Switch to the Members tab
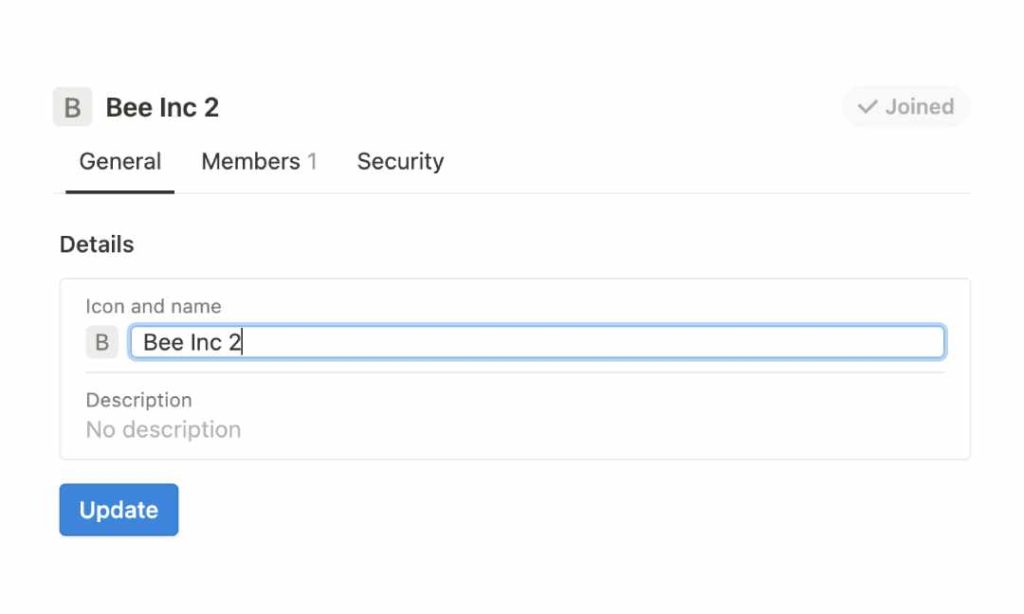1024x614 pixels. click(249, 161)
